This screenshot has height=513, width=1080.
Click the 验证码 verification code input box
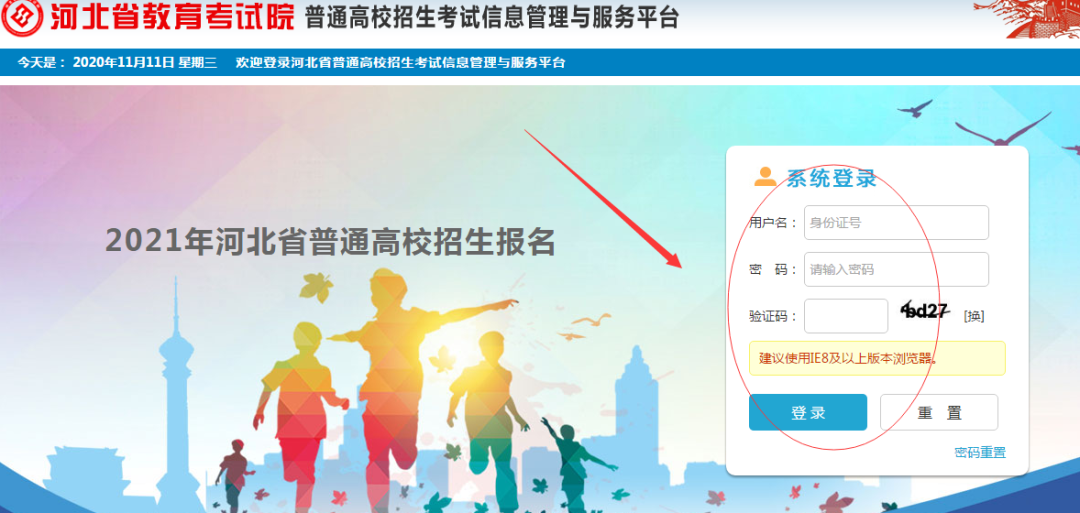point(846,316)
